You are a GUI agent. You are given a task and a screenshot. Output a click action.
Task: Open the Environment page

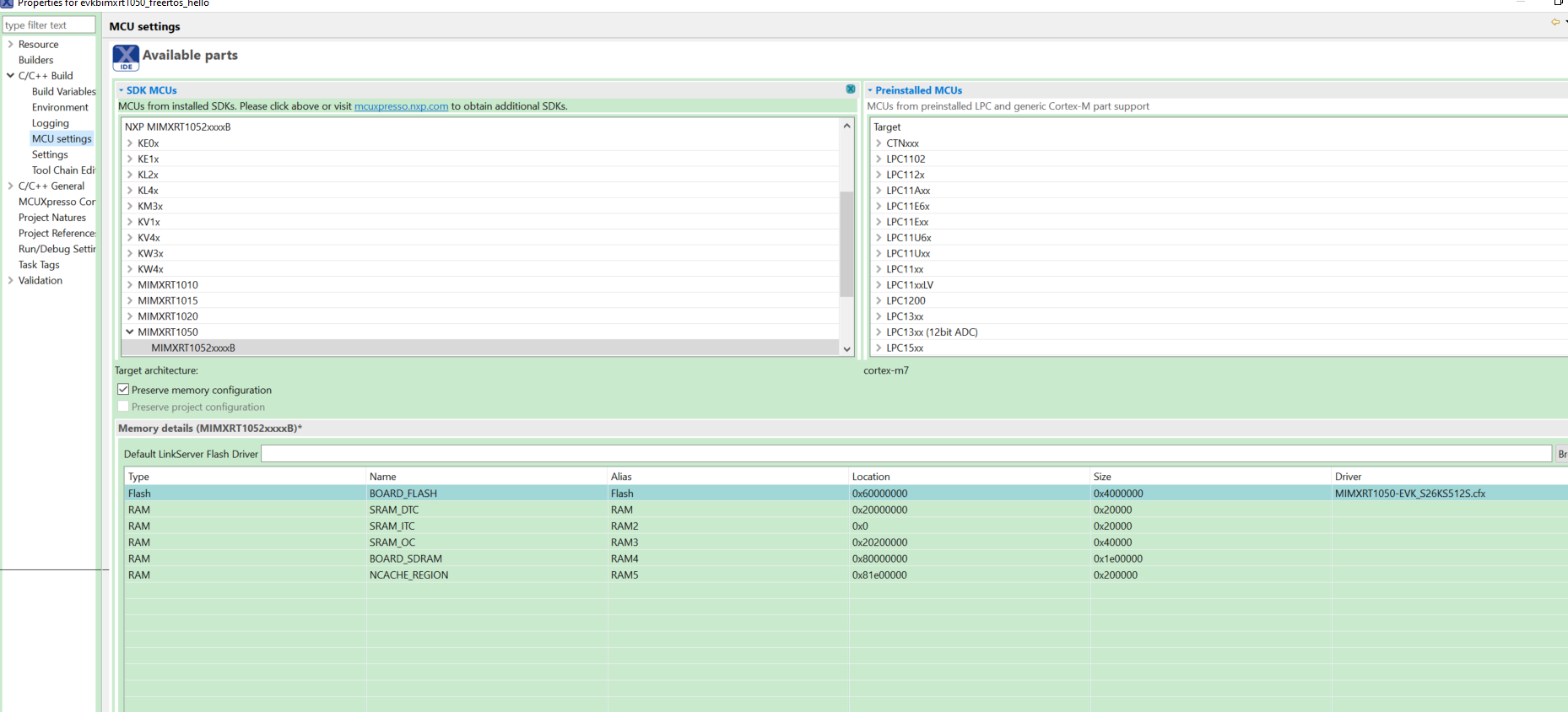[x=60, y=107]
